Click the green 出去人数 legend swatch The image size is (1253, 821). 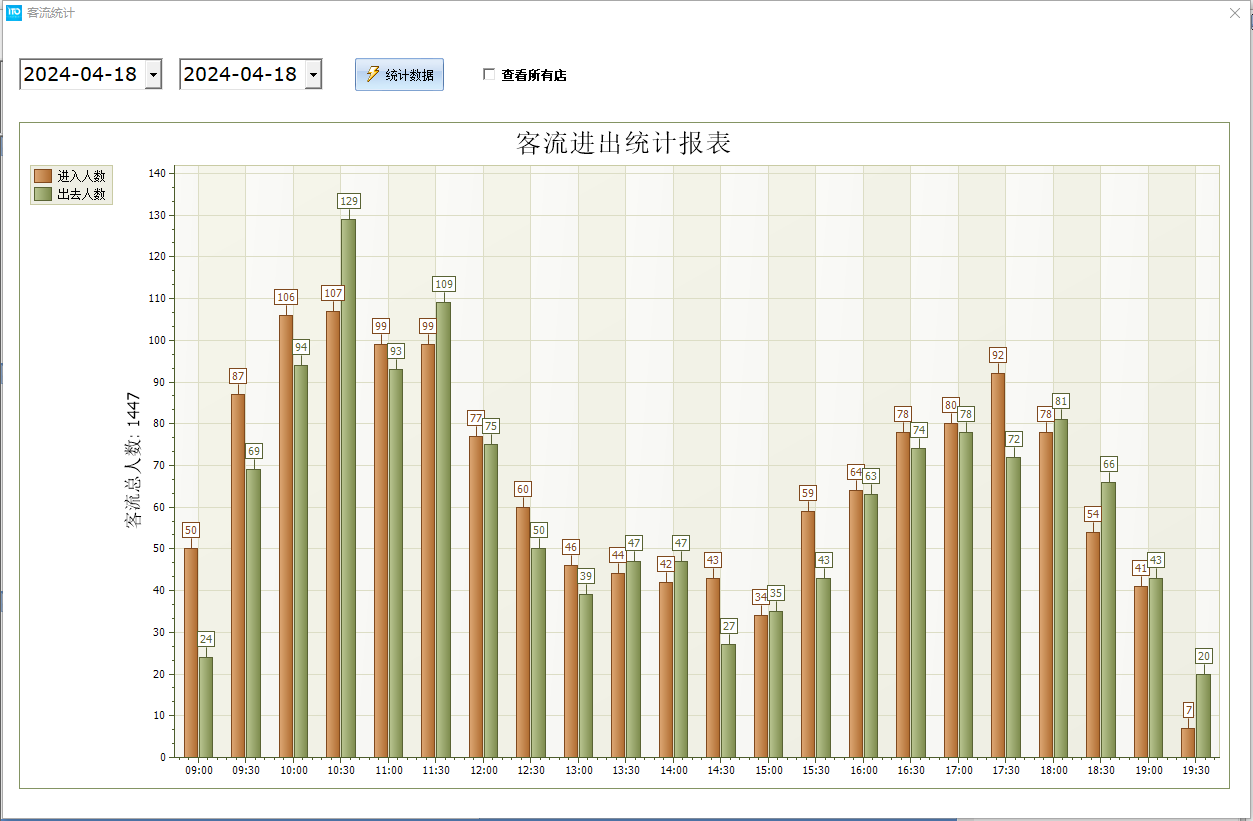[43, 194]
